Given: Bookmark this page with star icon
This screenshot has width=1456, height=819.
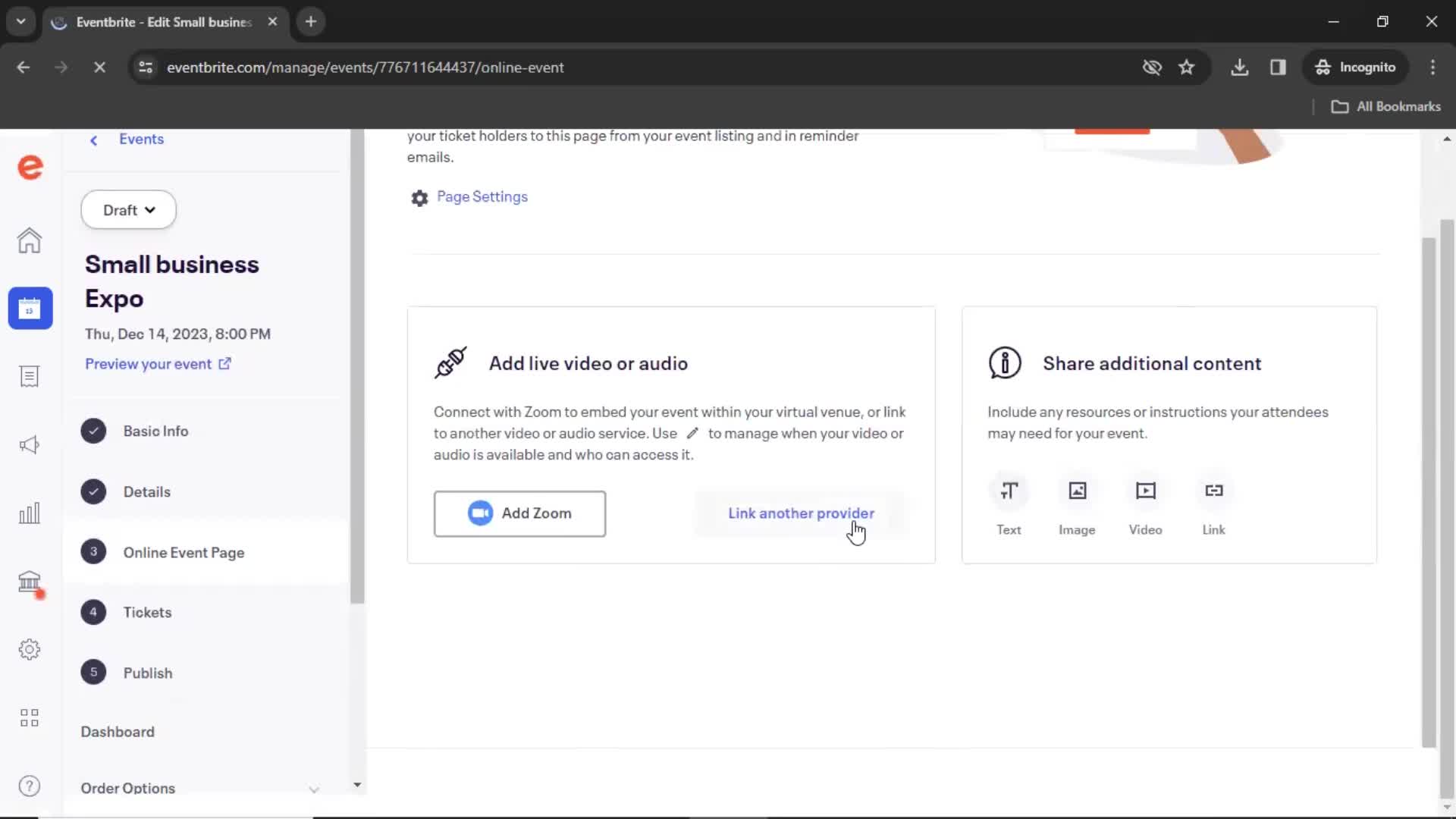Looking at the screenshot, I should (x=1187, y=67).
